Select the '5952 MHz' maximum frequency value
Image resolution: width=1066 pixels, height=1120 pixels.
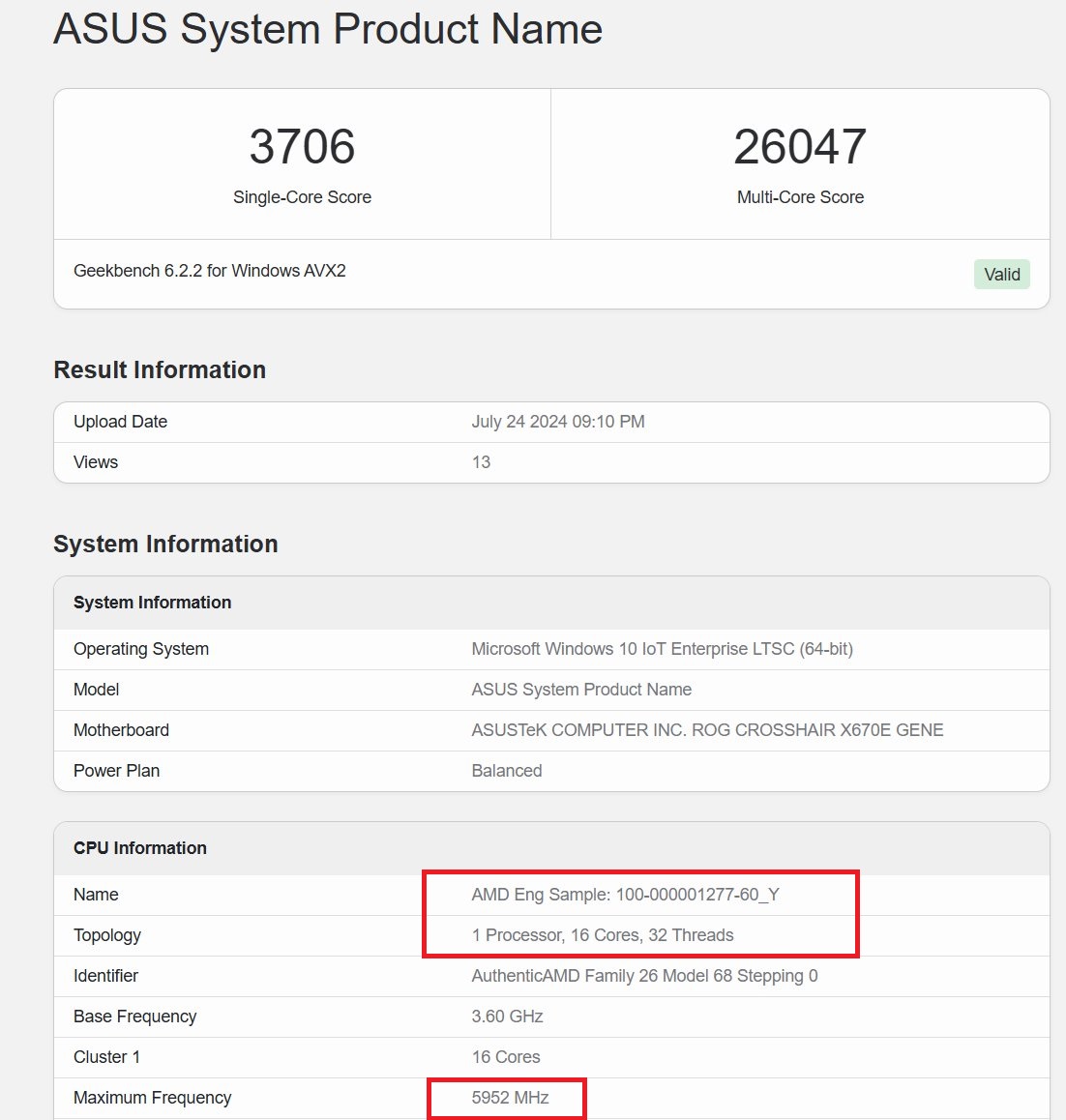click(x=510, y=1098)
